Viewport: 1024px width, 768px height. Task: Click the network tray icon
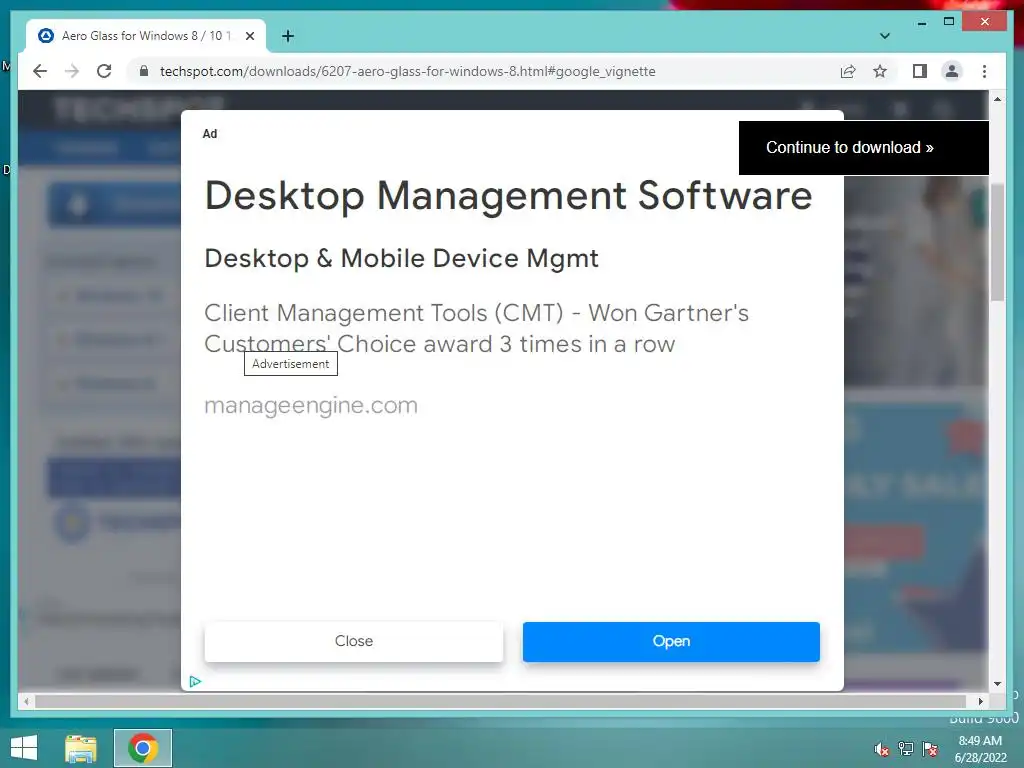(x=906, y=748)
